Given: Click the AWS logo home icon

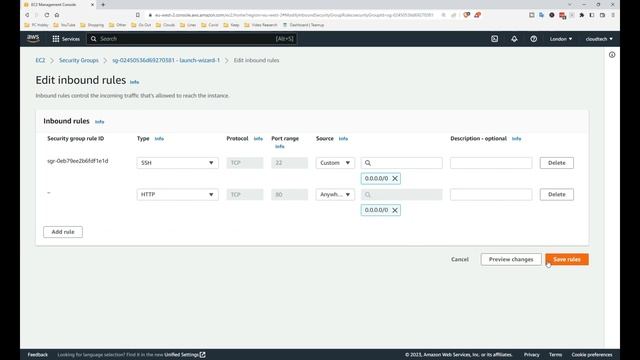Looking at the screenshot, I should coord(33,39).
